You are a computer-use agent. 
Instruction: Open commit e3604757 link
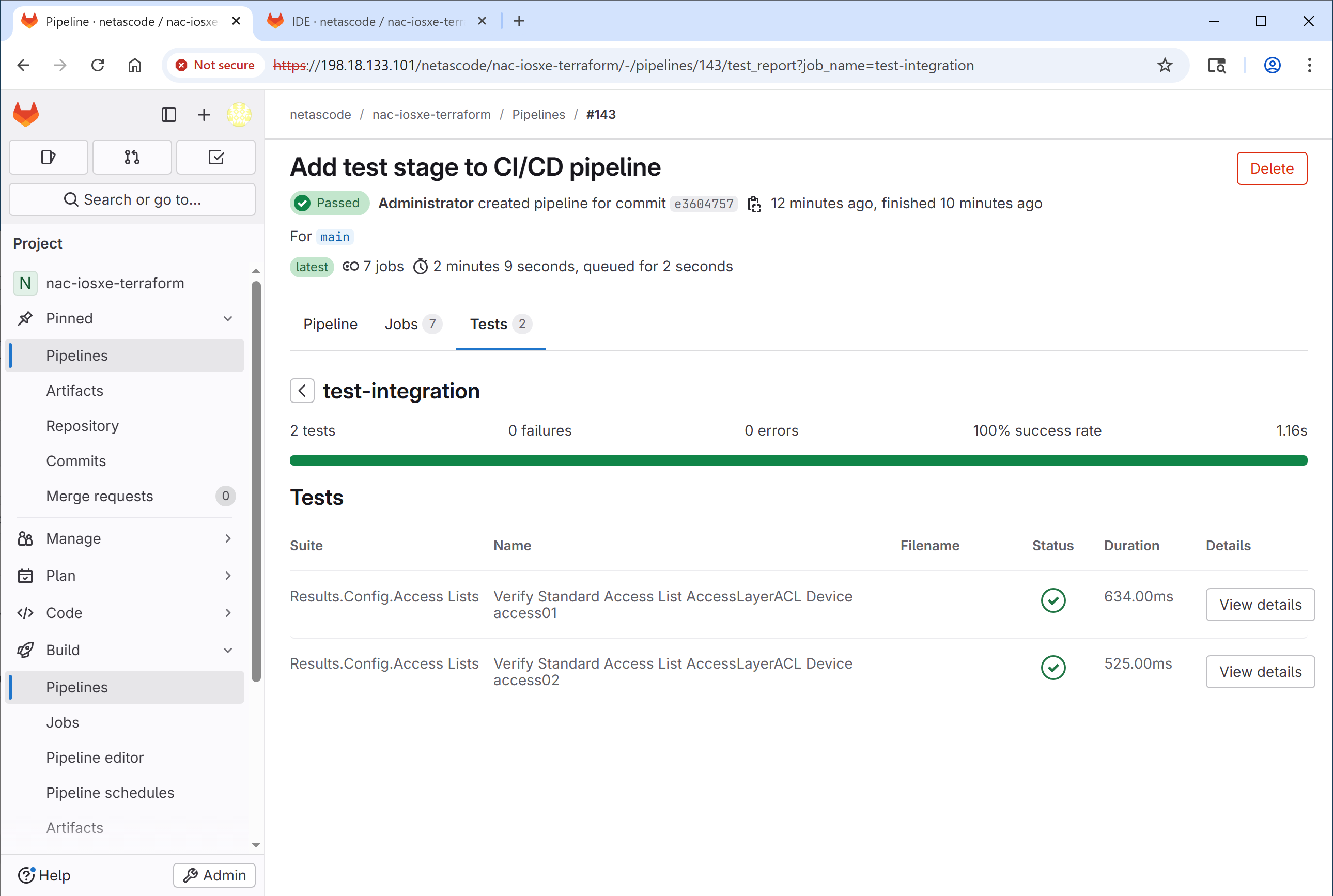coord(703,204)
